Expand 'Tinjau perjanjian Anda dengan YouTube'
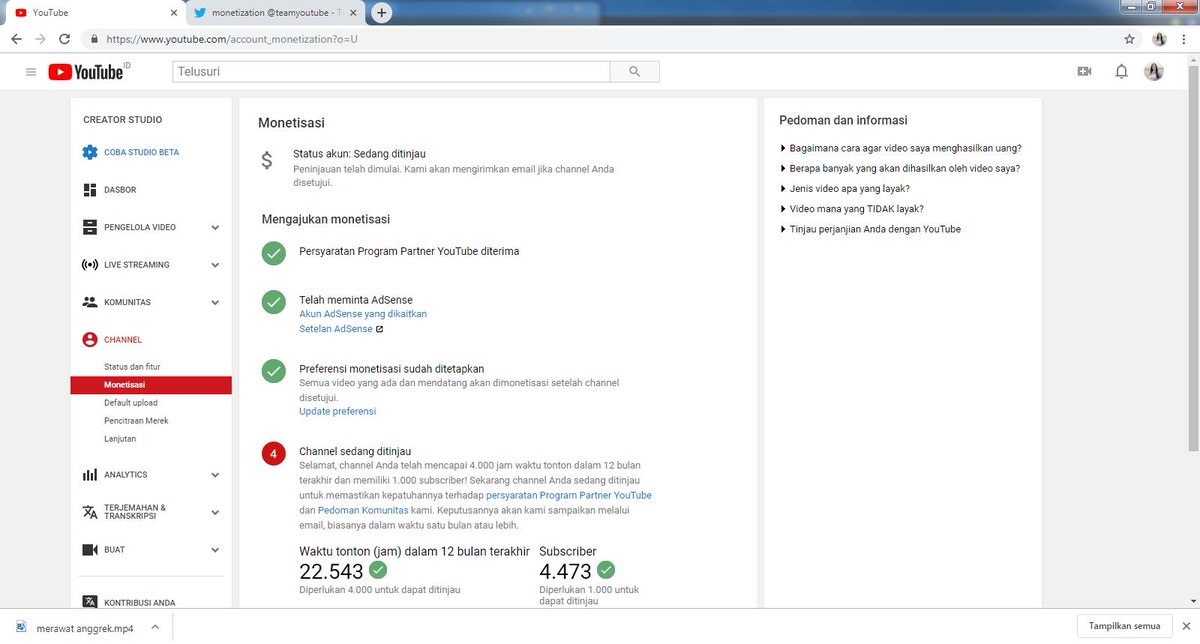This screenshot has width=1200, height=644. pos(870,229)
